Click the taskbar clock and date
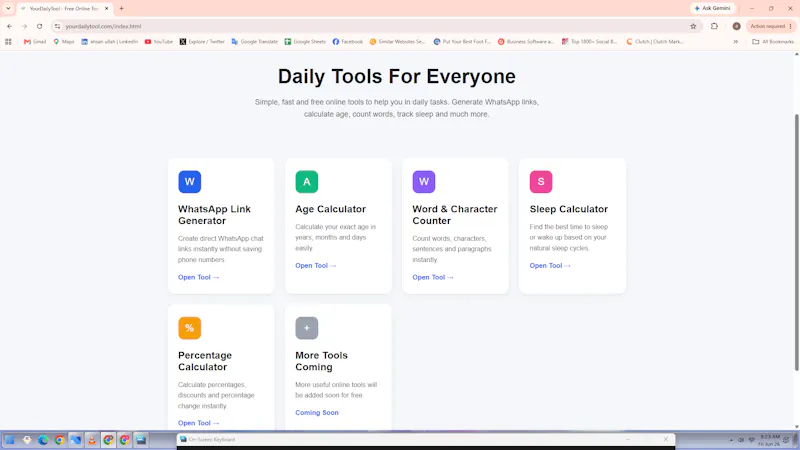 coord(769,440)
